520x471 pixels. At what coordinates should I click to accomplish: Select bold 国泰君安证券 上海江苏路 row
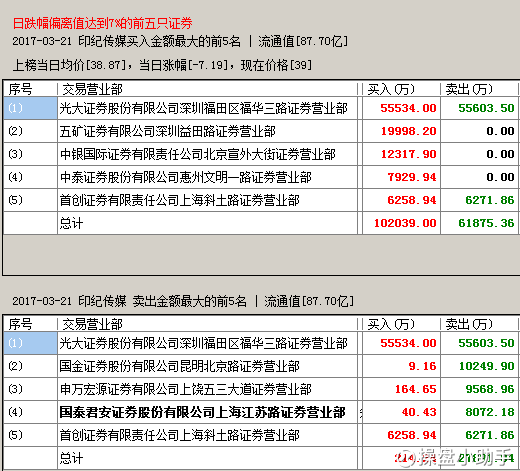pos(261,412)
